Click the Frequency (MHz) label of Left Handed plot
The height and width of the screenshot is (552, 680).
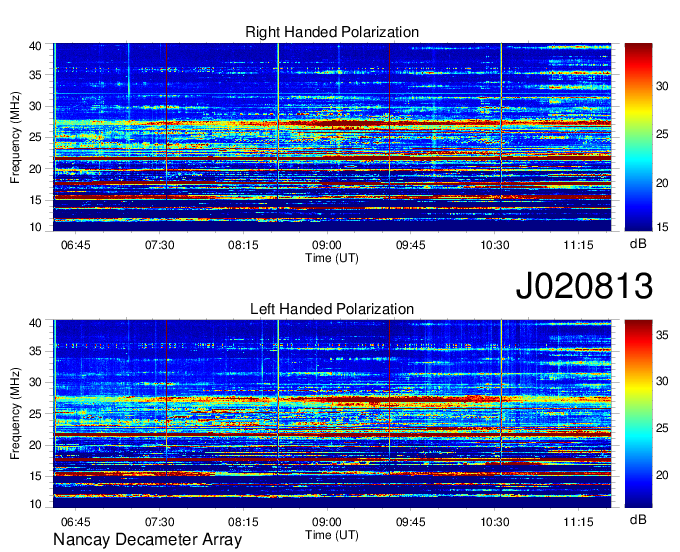coord(15,414)
